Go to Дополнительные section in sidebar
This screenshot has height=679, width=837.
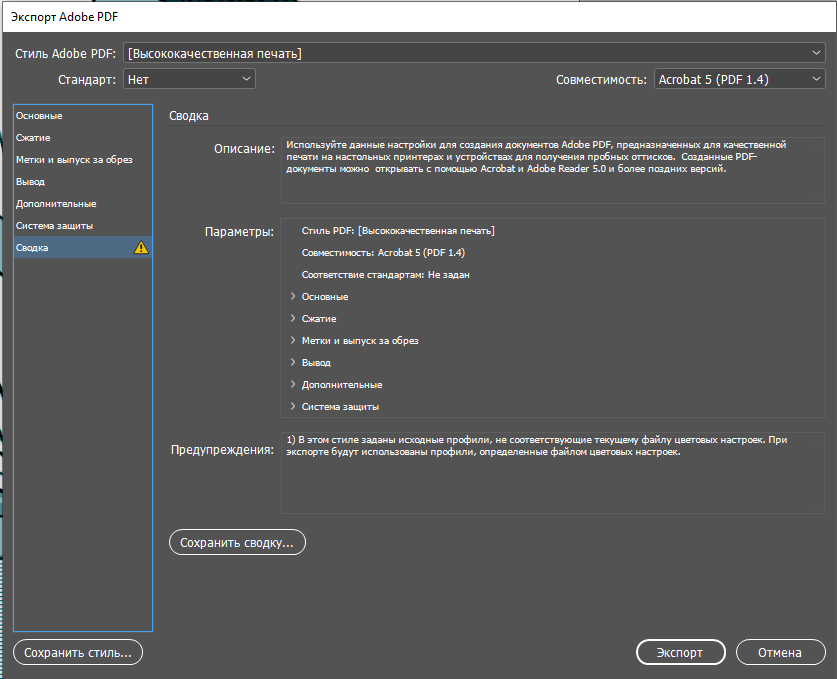pos(83,204)
